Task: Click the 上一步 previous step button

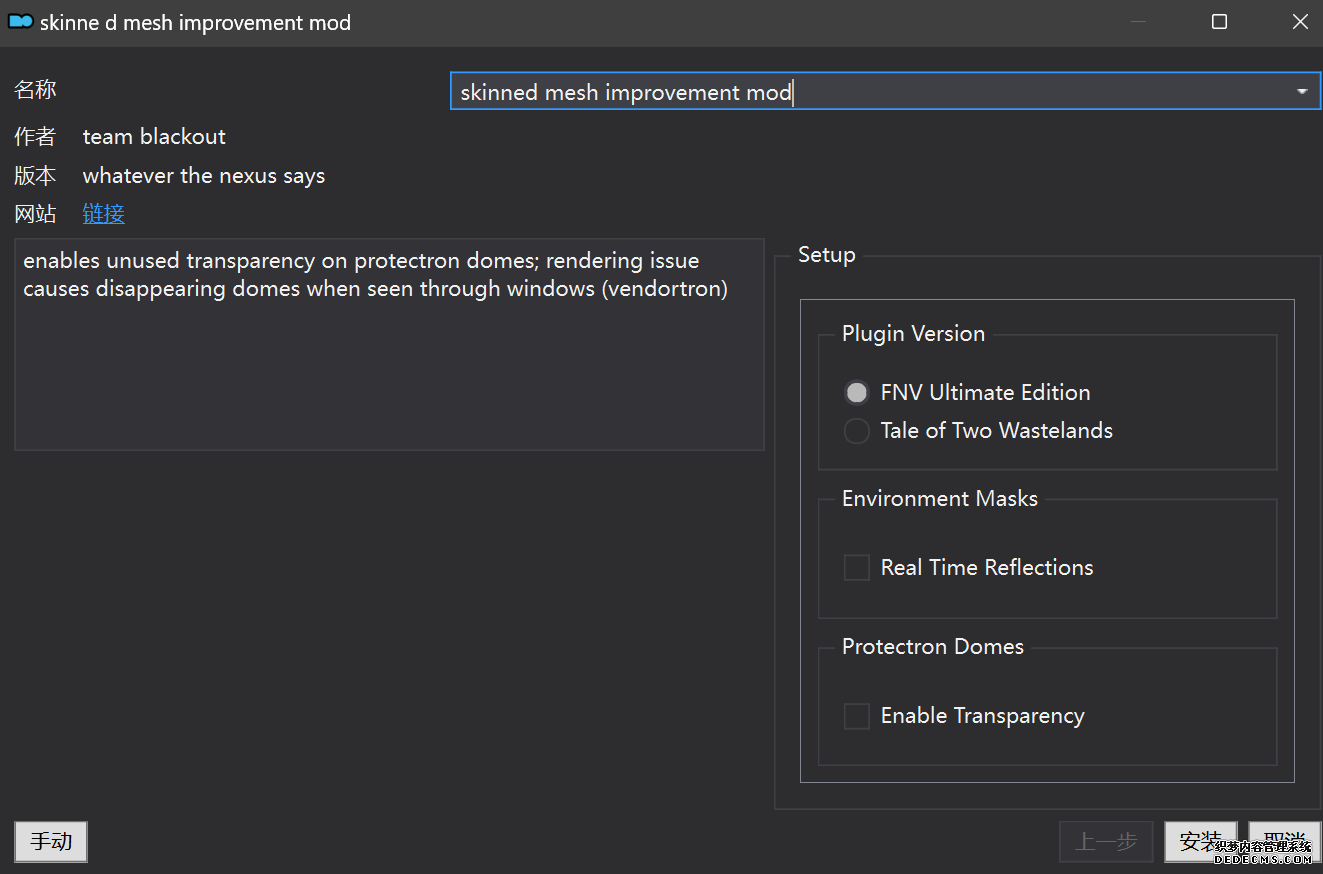Action: click(1106, 842)
